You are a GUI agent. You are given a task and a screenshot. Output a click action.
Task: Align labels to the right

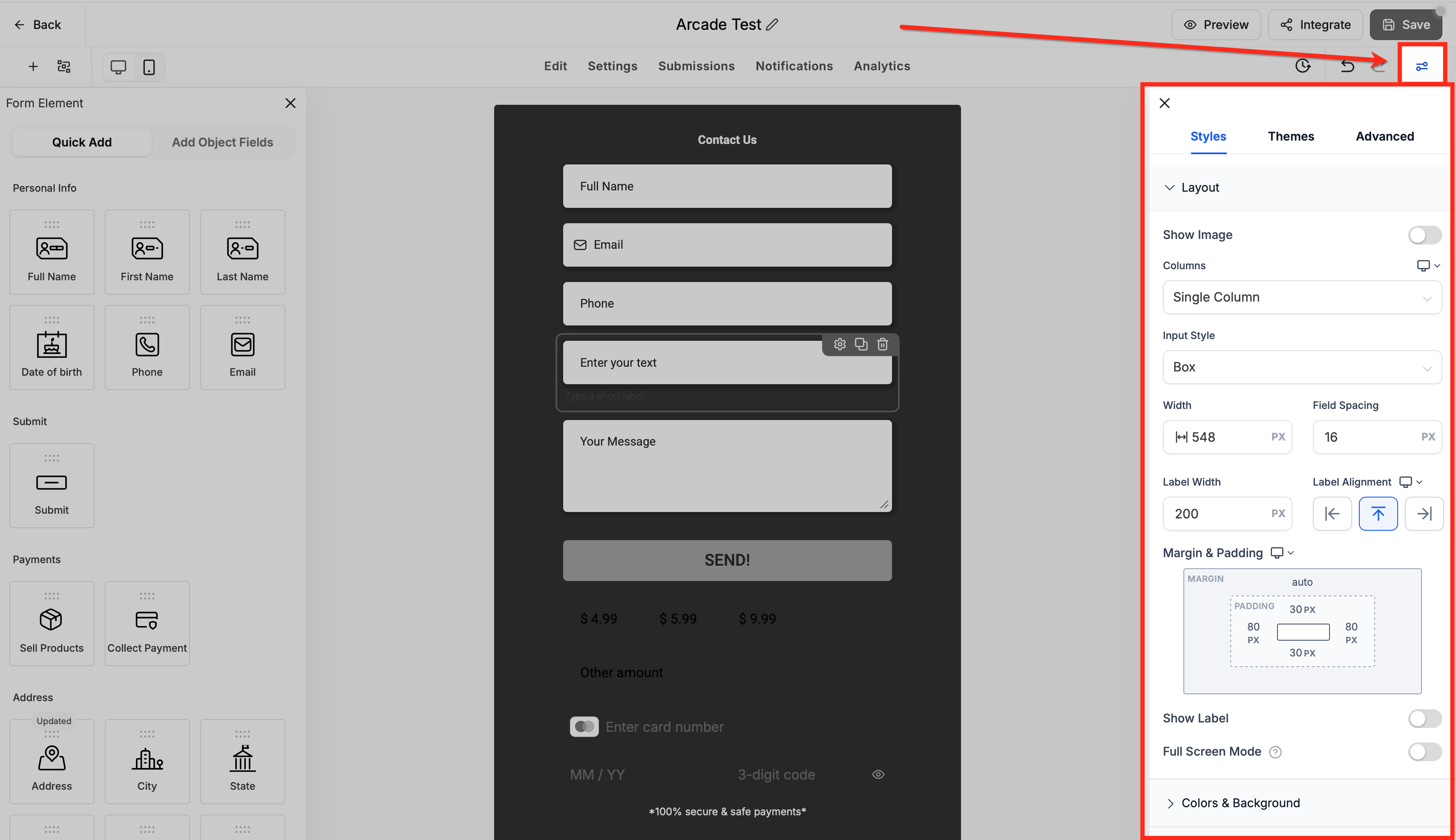pos(1424,513)
